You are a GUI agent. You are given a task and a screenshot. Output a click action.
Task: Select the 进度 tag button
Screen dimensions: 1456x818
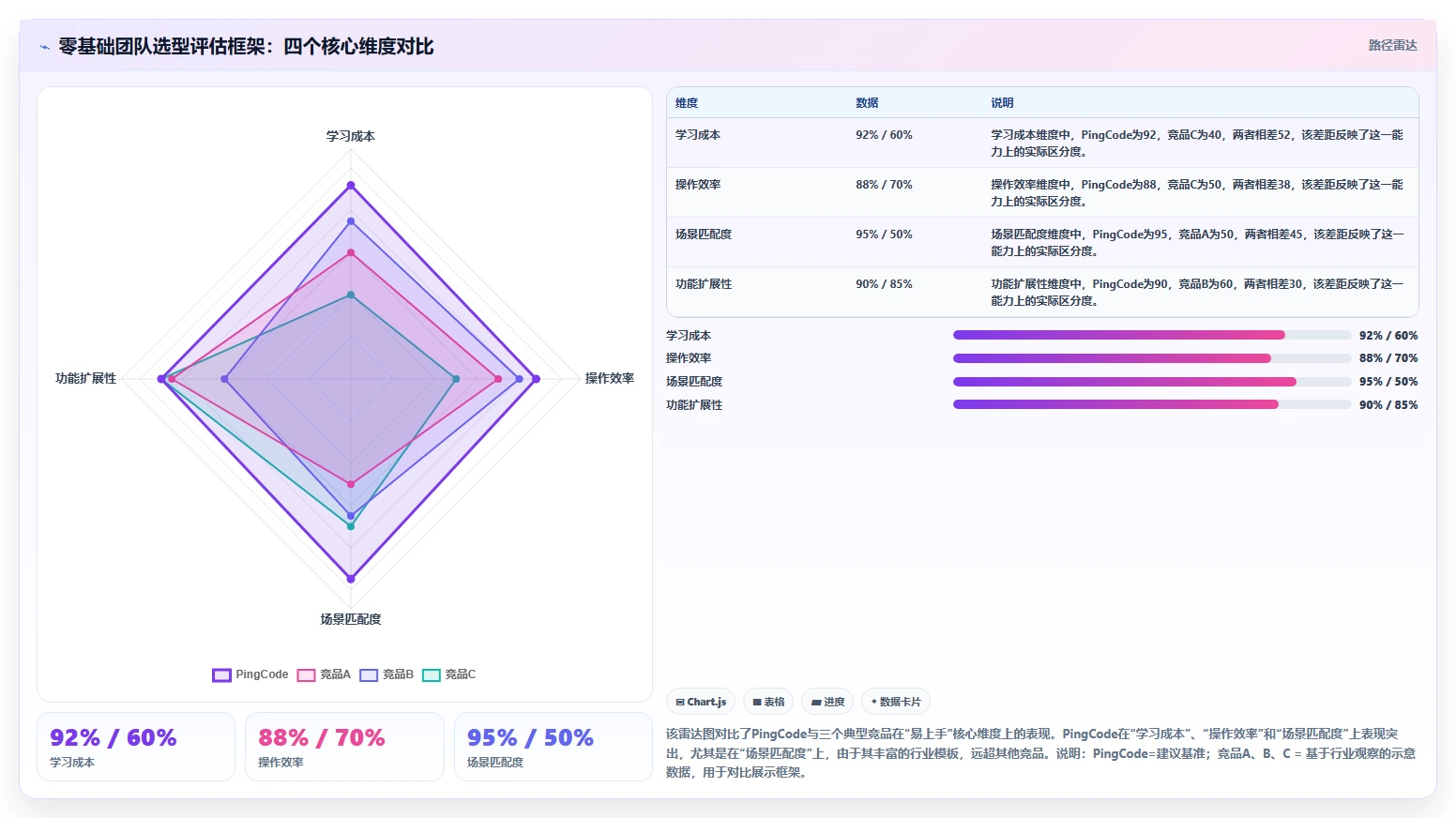click(x=827, y=702)
